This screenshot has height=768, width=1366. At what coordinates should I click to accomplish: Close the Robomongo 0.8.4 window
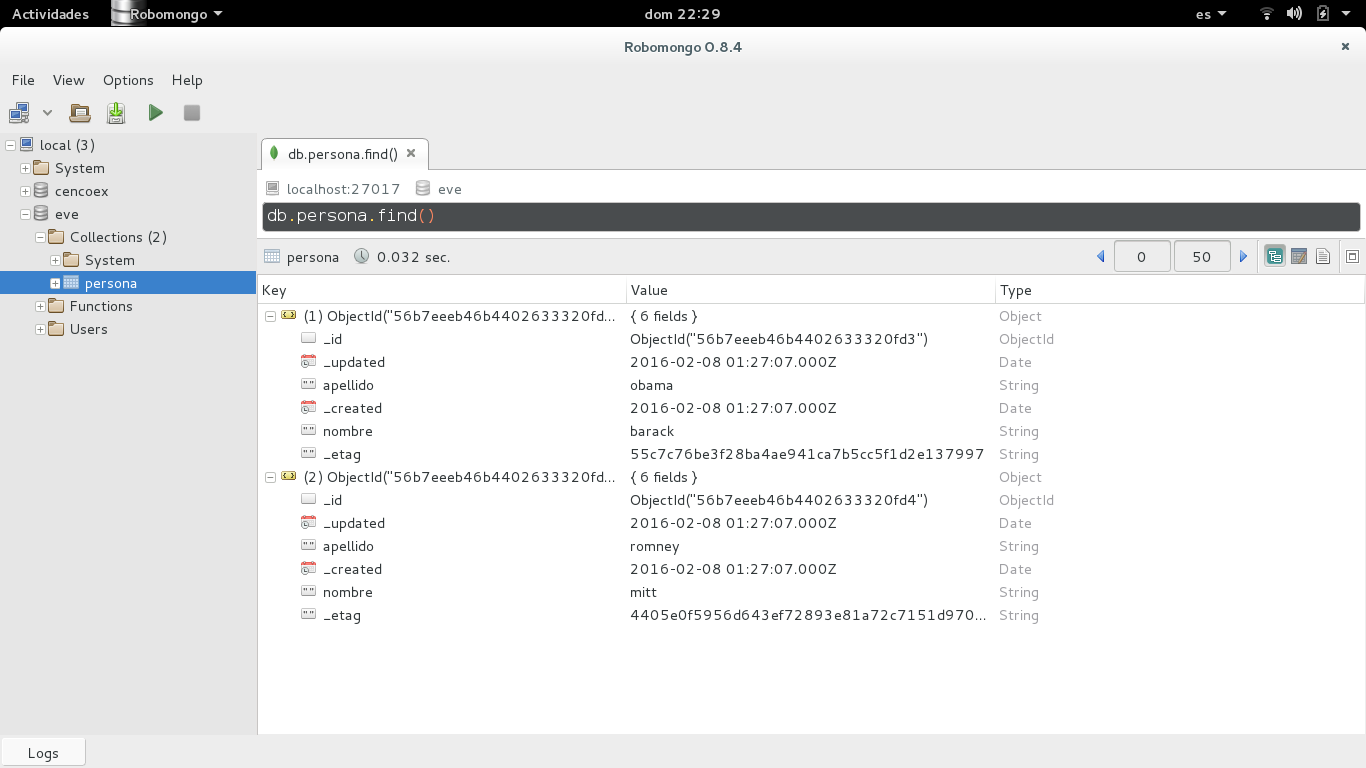coord(1345,47)
